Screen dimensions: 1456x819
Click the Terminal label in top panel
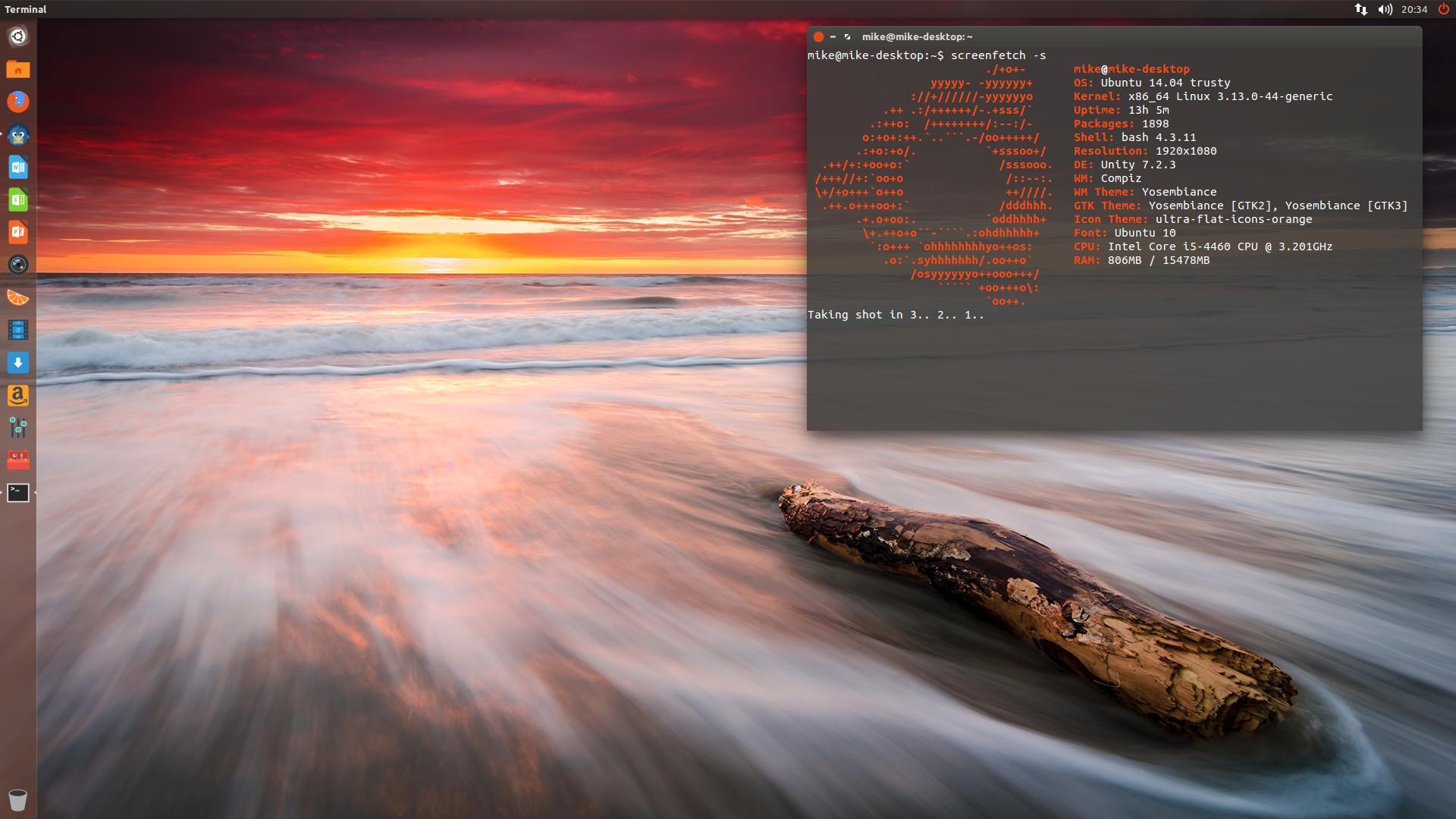pos(25,9)
